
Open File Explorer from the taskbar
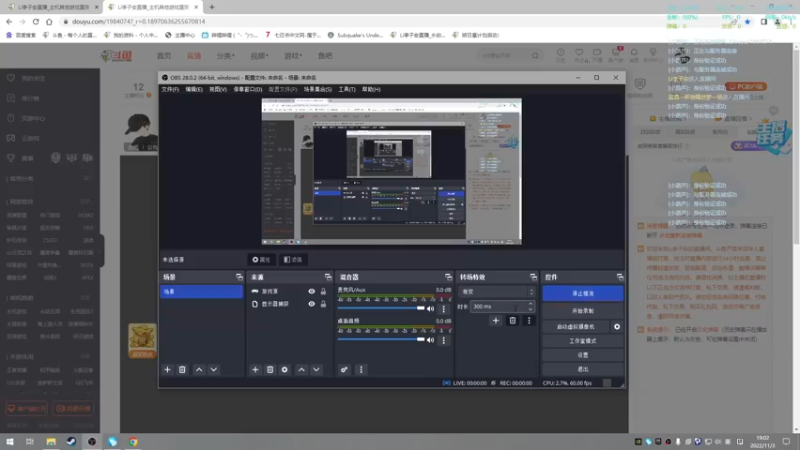(x=51, y=441)
